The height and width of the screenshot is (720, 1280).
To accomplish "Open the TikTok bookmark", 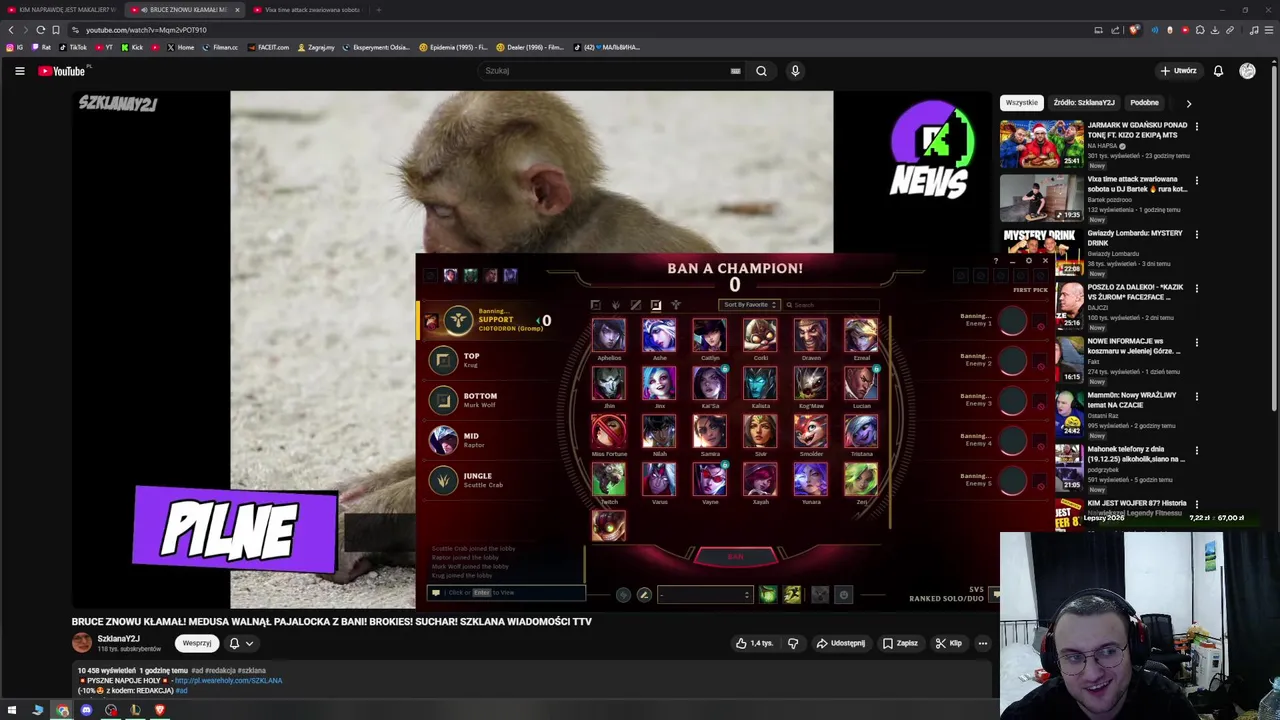I will pos(73,47).
